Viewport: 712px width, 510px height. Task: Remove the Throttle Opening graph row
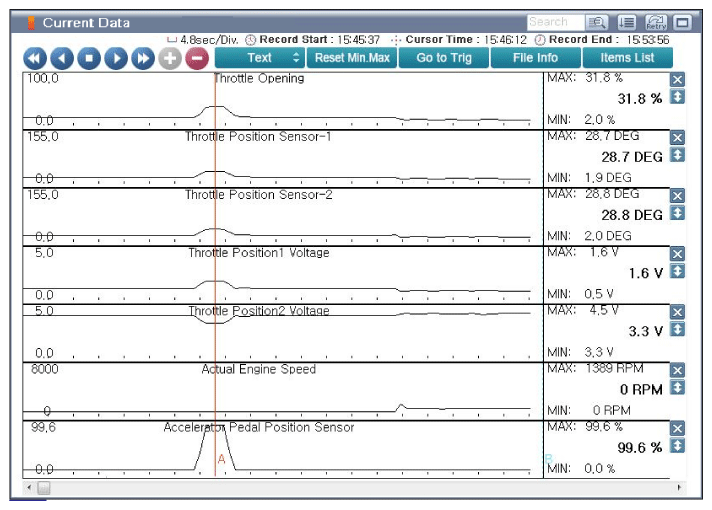pos(677,80)
